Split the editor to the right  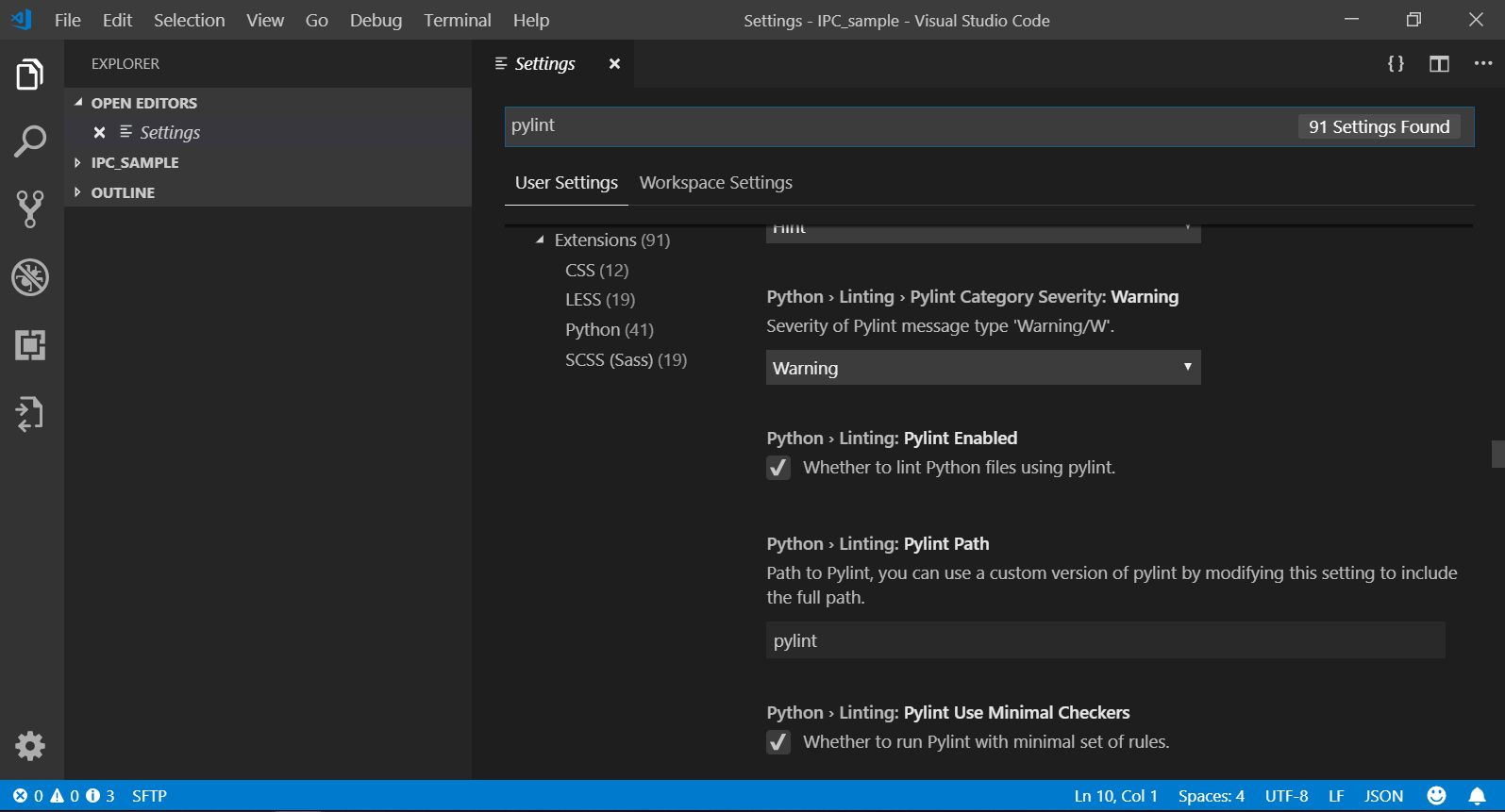pyautogui.click(x=1439, y=63)
